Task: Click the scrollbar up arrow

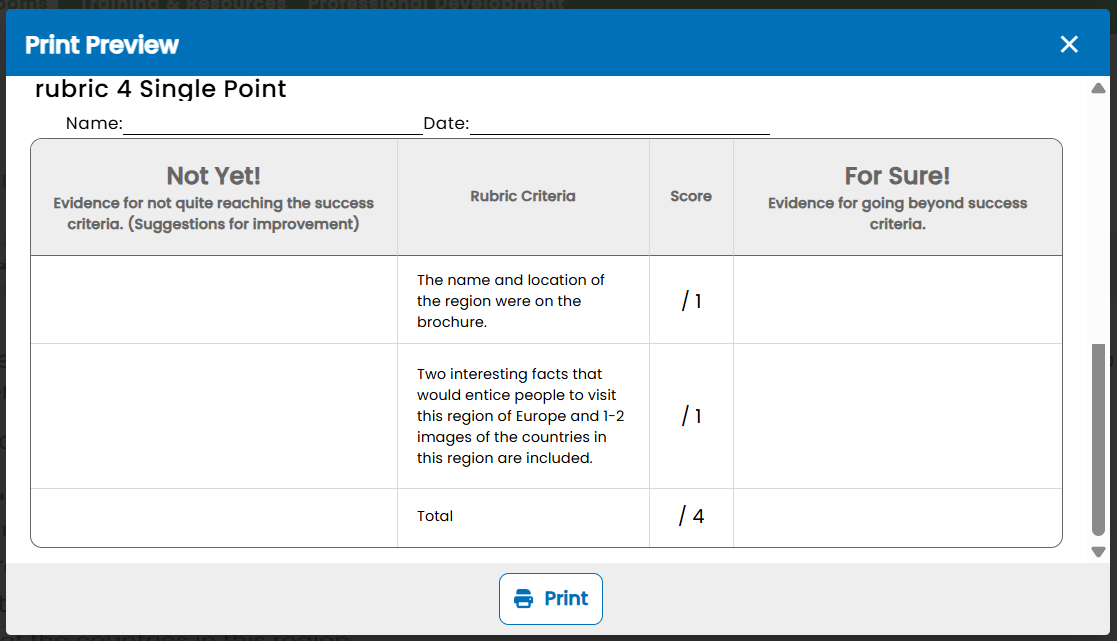Action: click(1098, 88)
